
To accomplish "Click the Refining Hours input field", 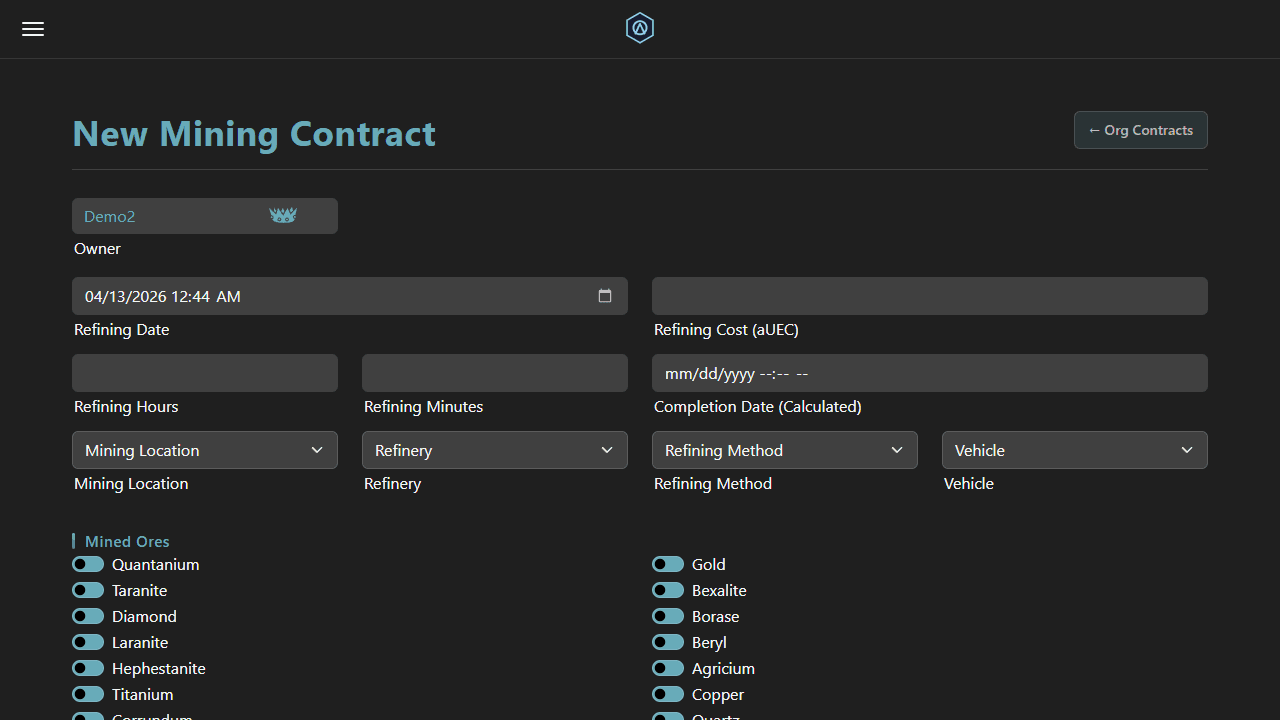I will coord(204,372).
